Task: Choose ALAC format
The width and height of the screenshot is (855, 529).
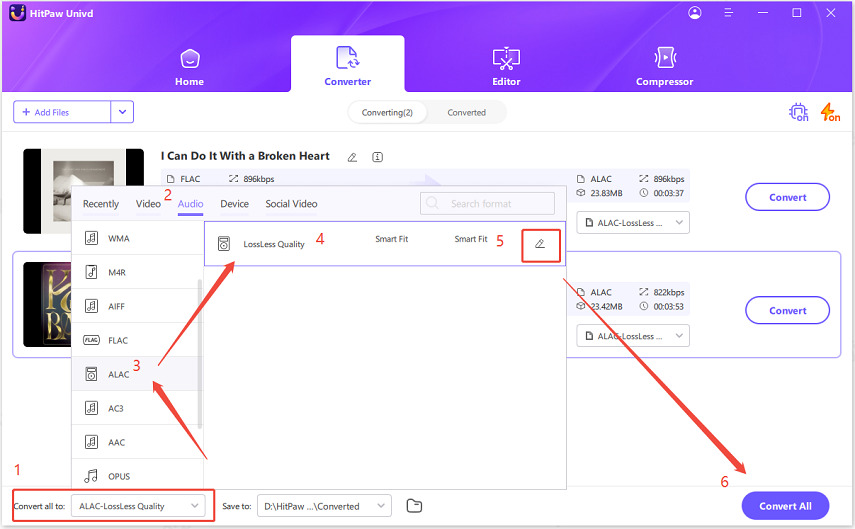Action: pos(137,374)
